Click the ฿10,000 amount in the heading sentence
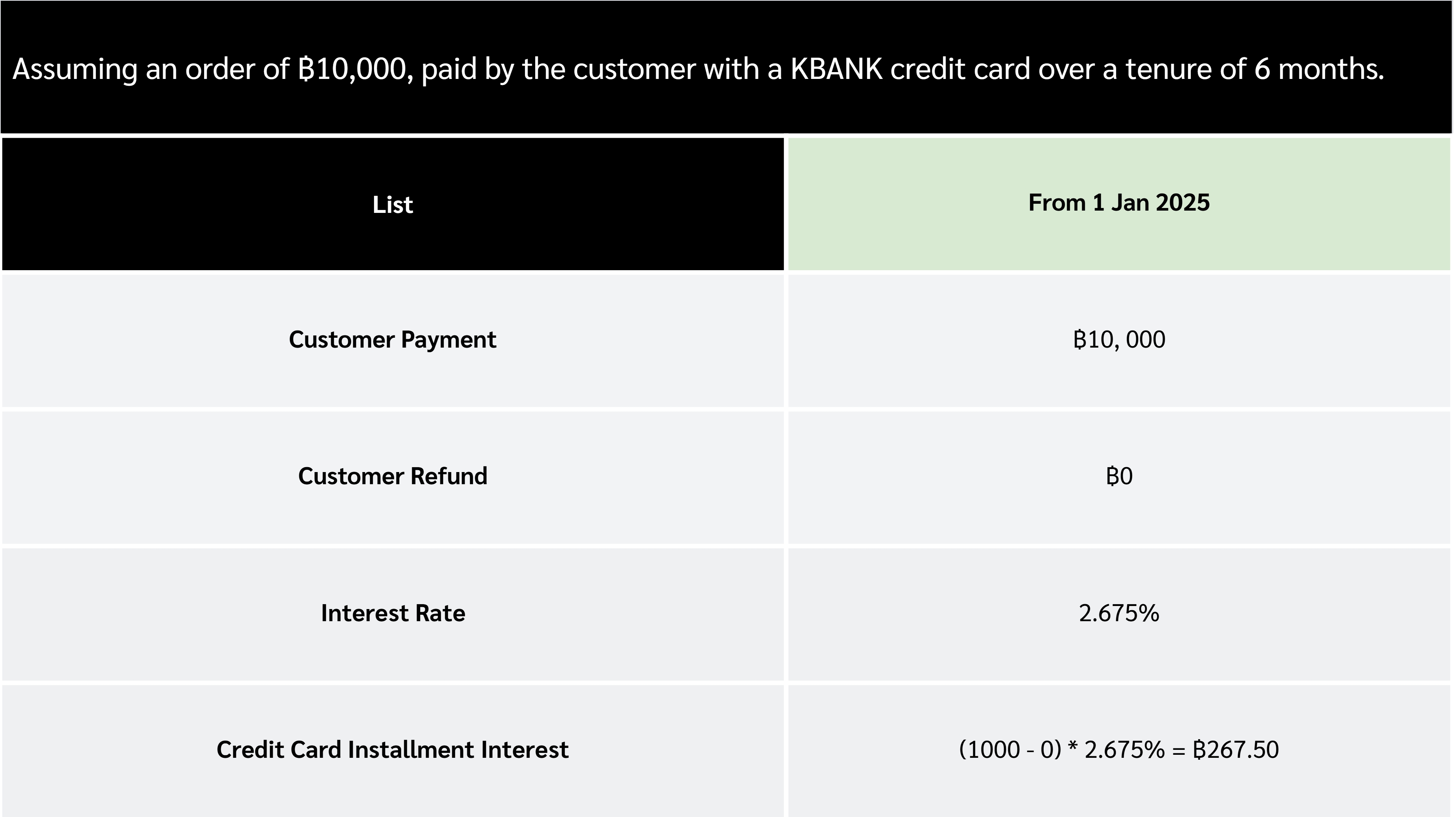Image resolution: width=1456 pixels, height=817 pixels. (x=355, y=69)
